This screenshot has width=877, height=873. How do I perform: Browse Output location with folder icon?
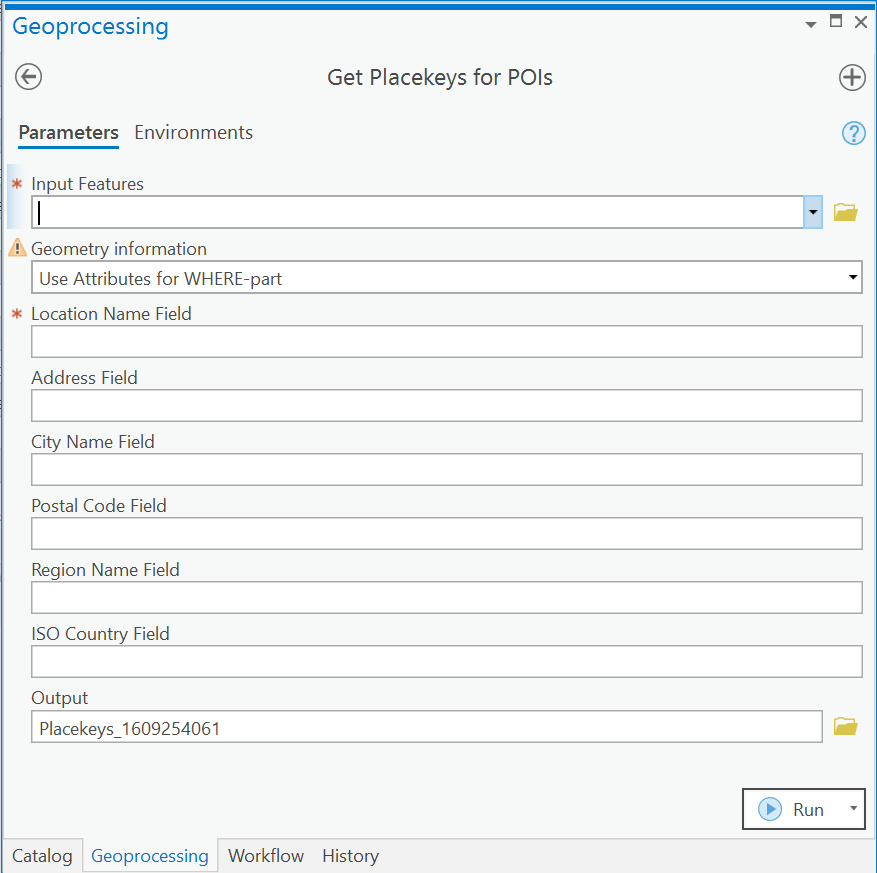845,726
